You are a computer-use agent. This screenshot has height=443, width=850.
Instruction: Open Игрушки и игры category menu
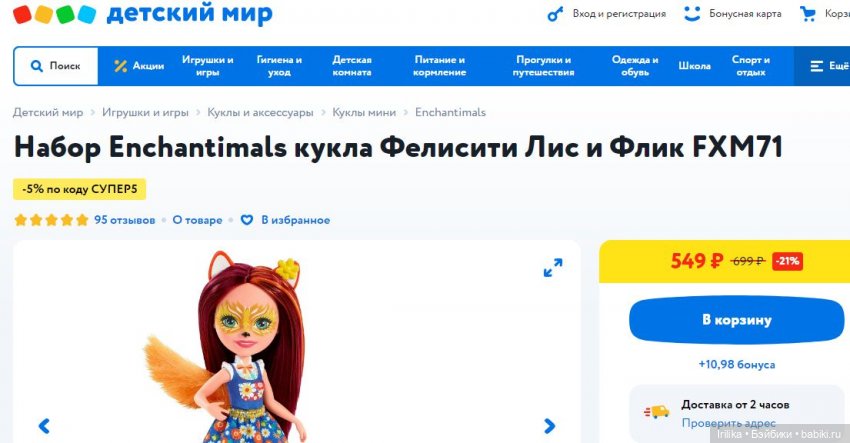[208, 66]
